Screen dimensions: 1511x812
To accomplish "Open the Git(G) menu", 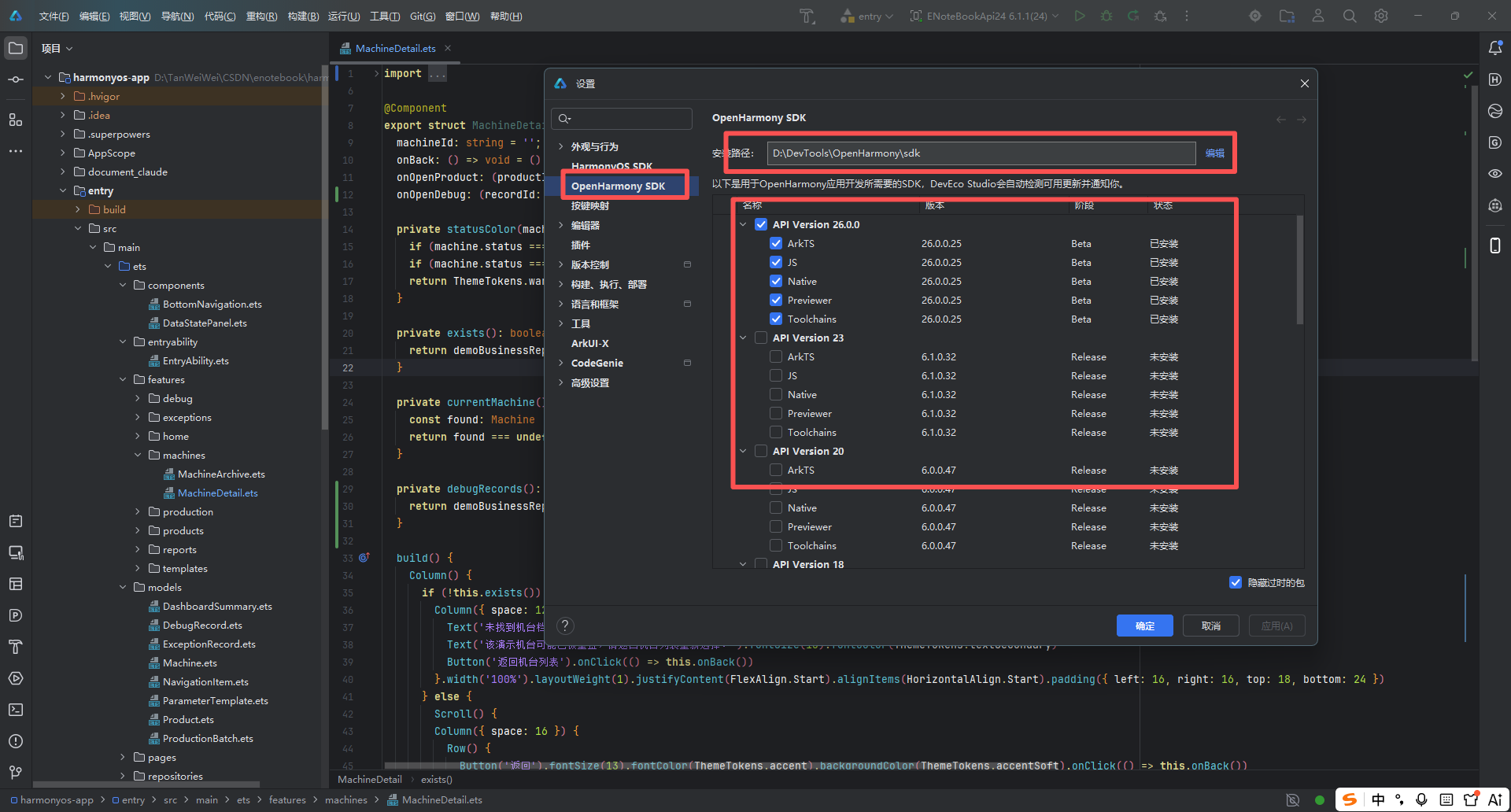I will (423, 16).
